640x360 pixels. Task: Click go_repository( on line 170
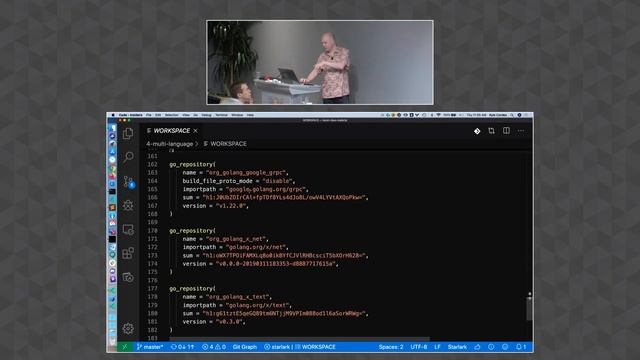coord(192,231)
